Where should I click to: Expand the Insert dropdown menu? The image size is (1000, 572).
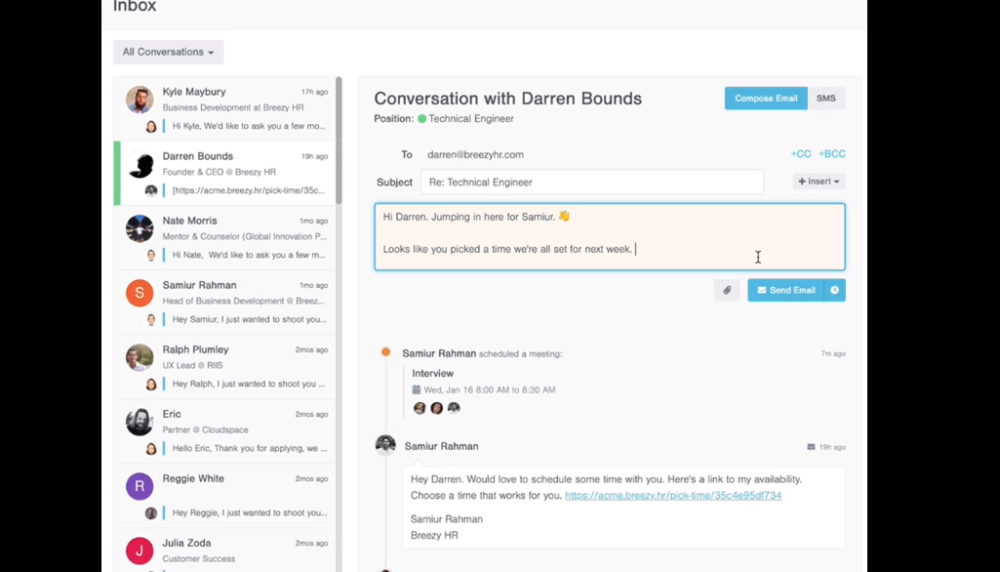pos(819,182)
